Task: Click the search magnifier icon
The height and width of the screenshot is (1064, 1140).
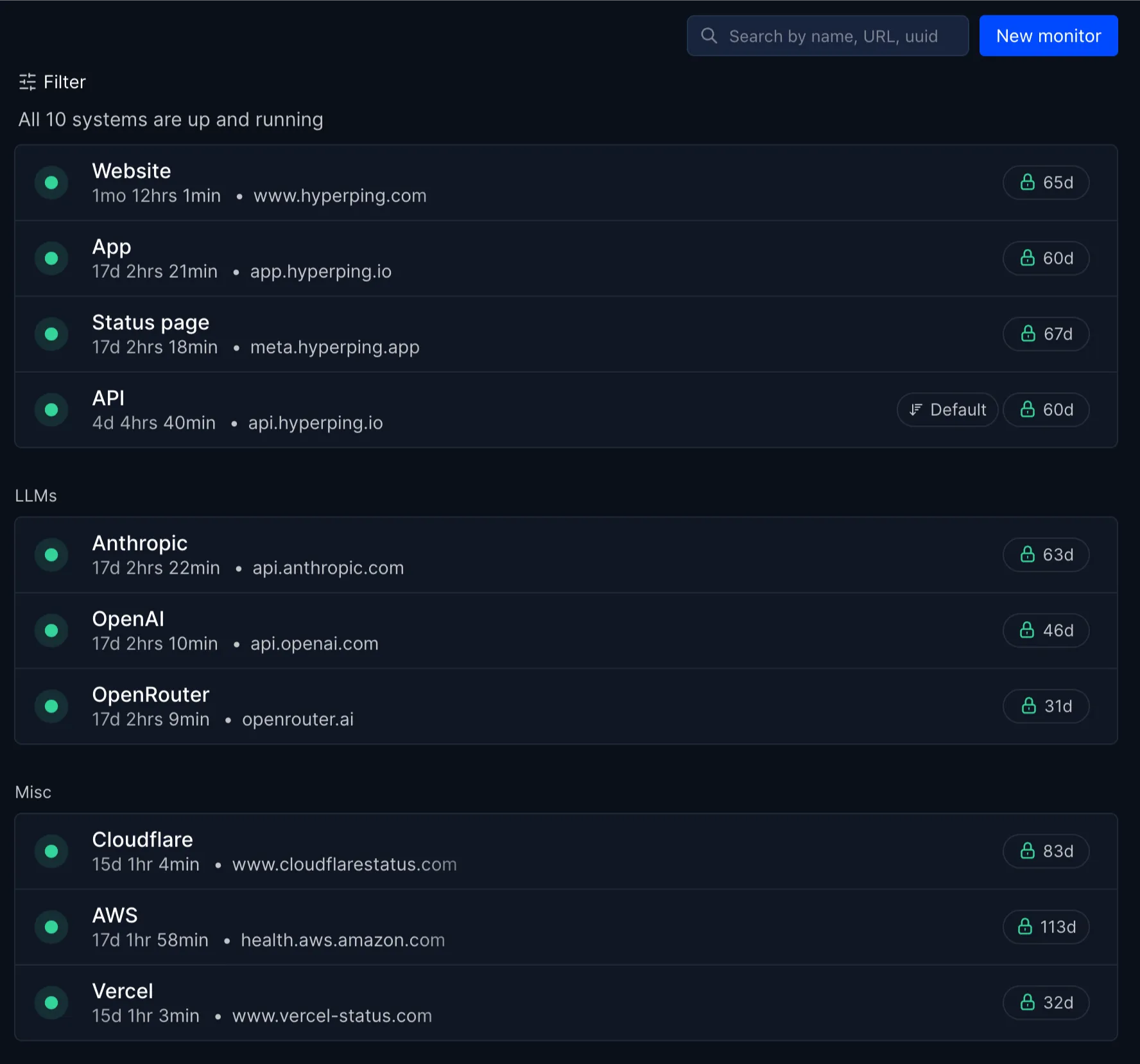Action: (709, 36)
